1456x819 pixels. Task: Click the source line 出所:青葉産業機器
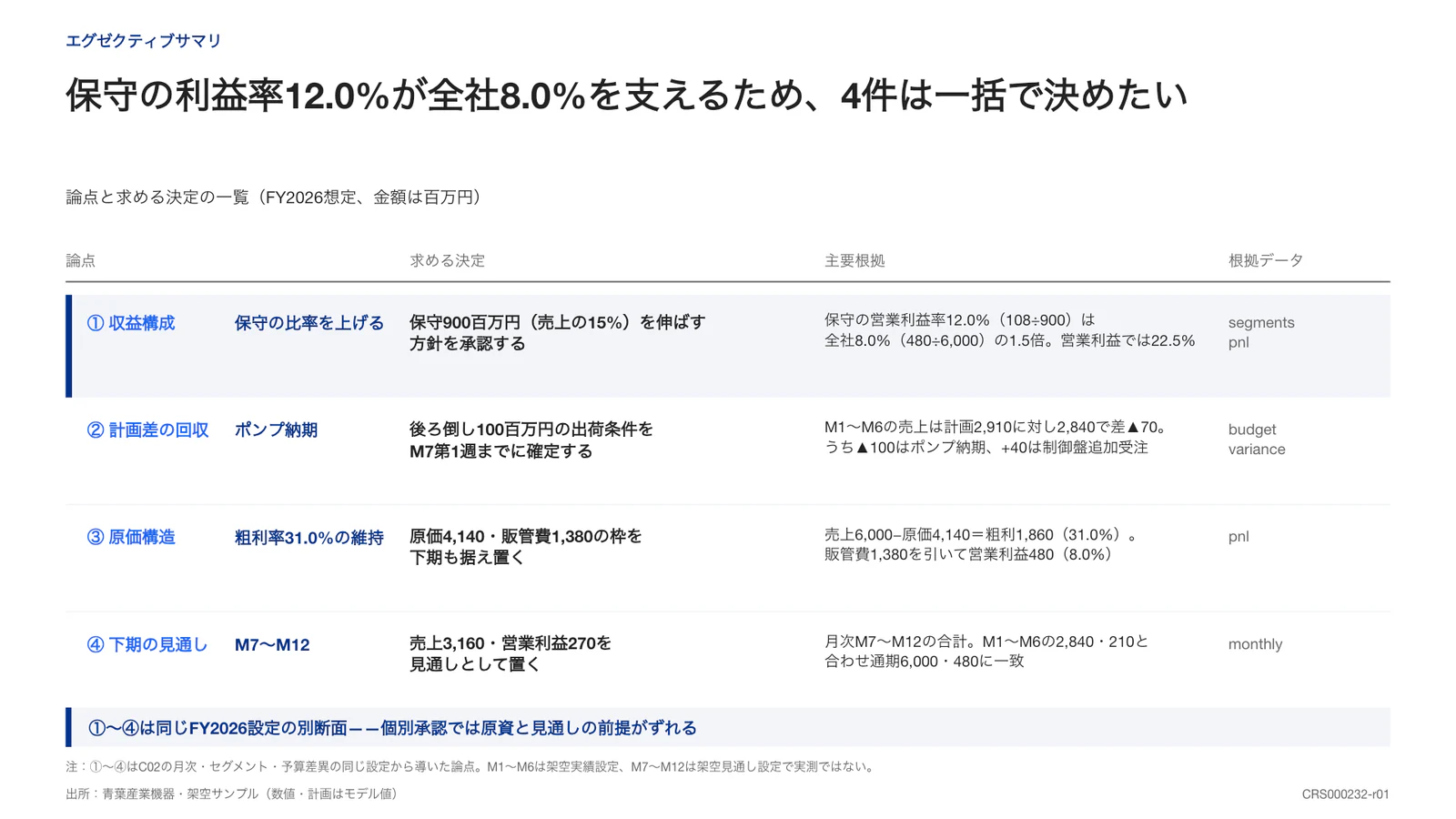pyautogui.click(x=234, y=794)
